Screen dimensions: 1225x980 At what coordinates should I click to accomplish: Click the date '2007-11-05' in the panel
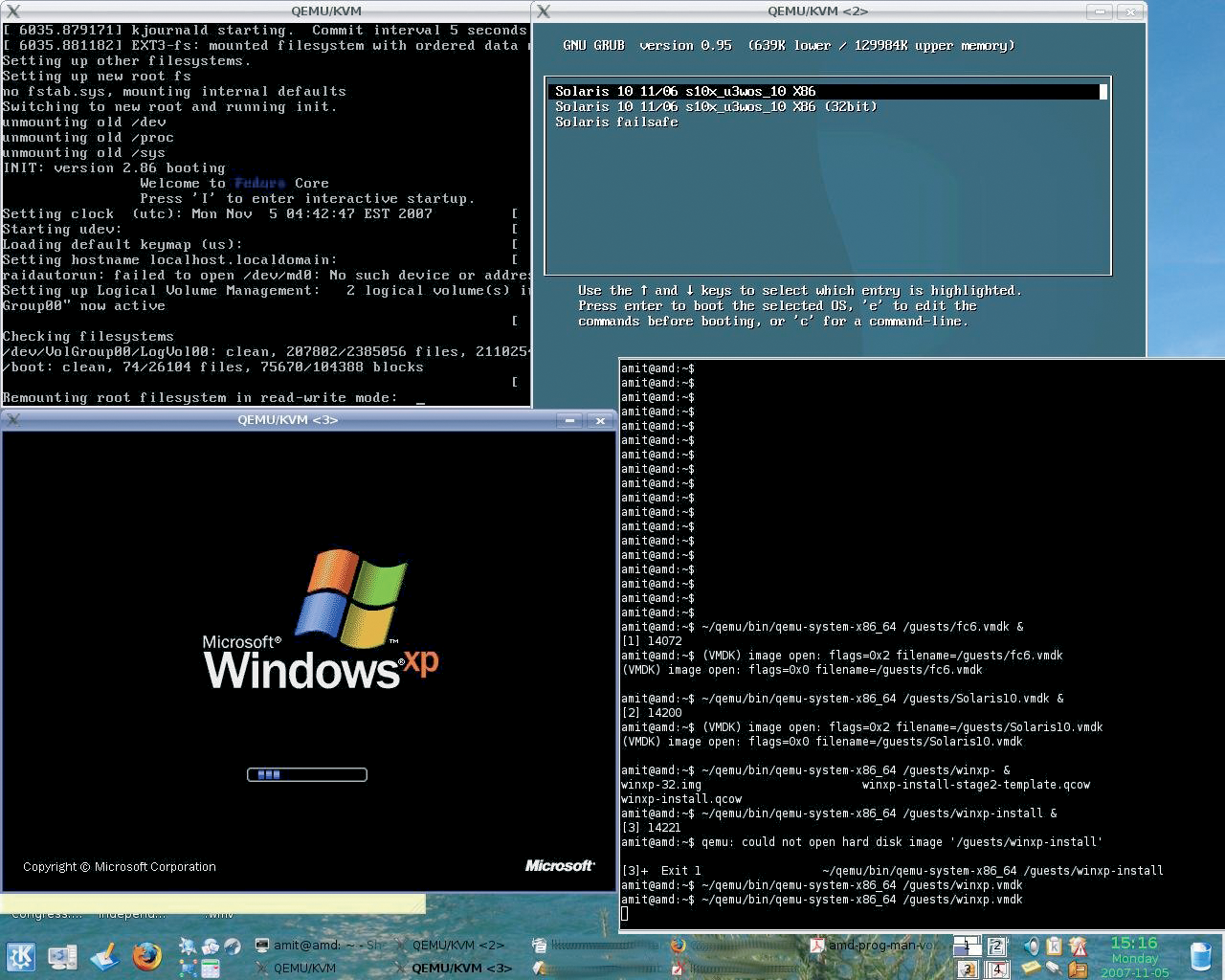tap(1134, 972)
